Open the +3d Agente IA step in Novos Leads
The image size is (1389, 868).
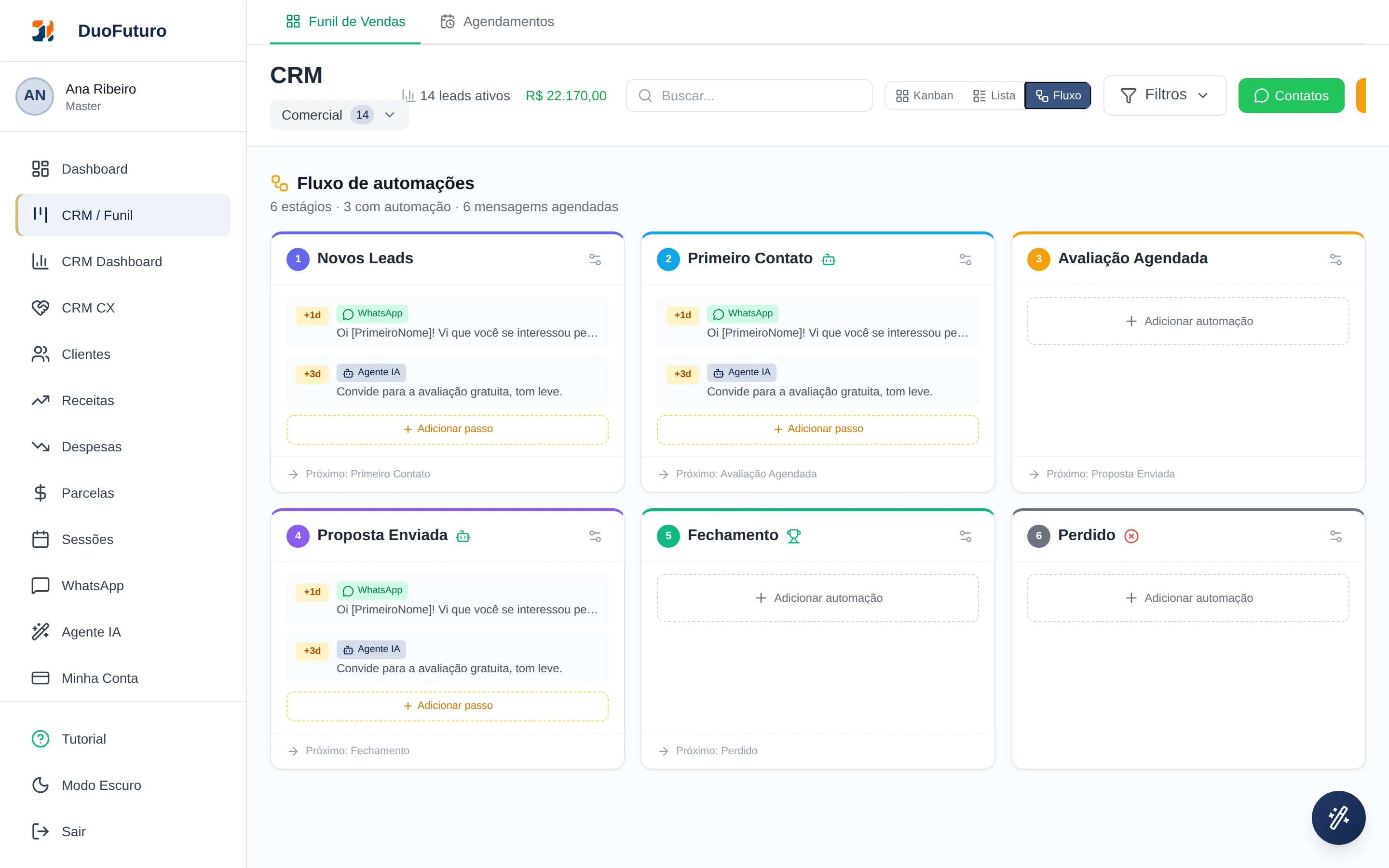(x=447, y=382)
